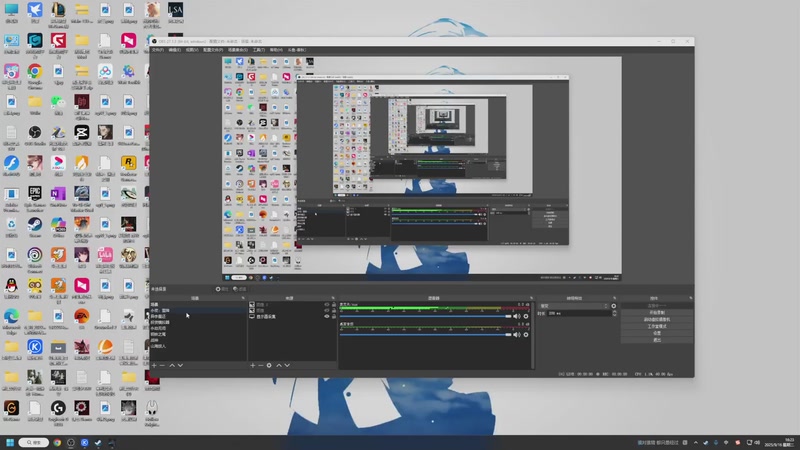Click the Settings button in the Controls dock

point(657,333)
